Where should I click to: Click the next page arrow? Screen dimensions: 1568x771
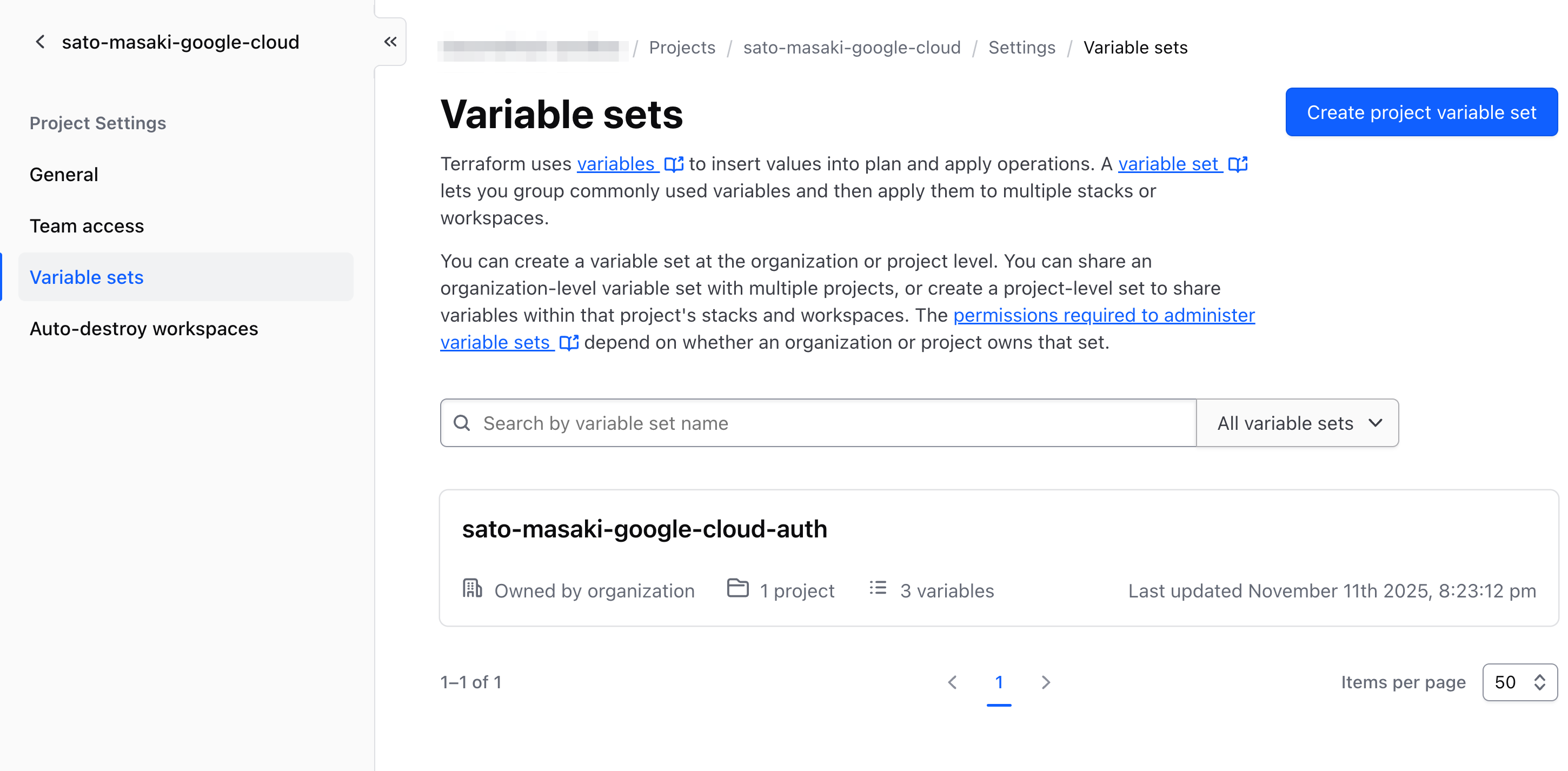1046,682
